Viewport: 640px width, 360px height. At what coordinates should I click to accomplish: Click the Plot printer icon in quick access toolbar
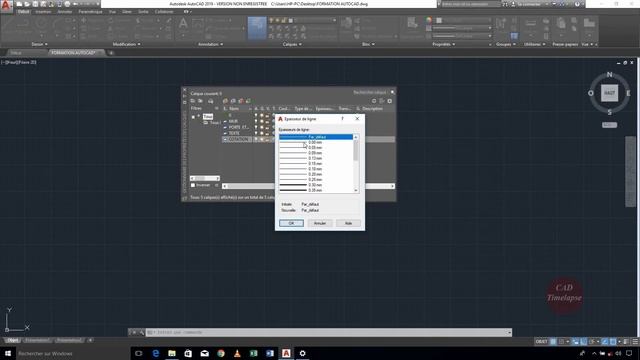67,4
